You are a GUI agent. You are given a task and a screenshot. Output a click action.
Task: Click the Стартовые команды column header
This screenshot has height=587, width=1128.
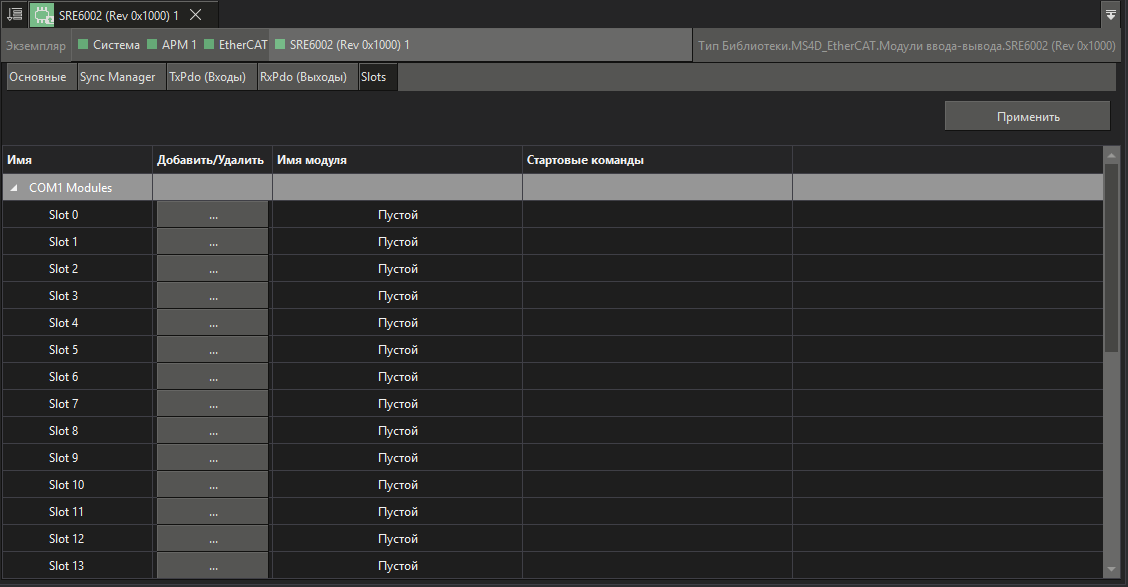click(x=658, y=160)
